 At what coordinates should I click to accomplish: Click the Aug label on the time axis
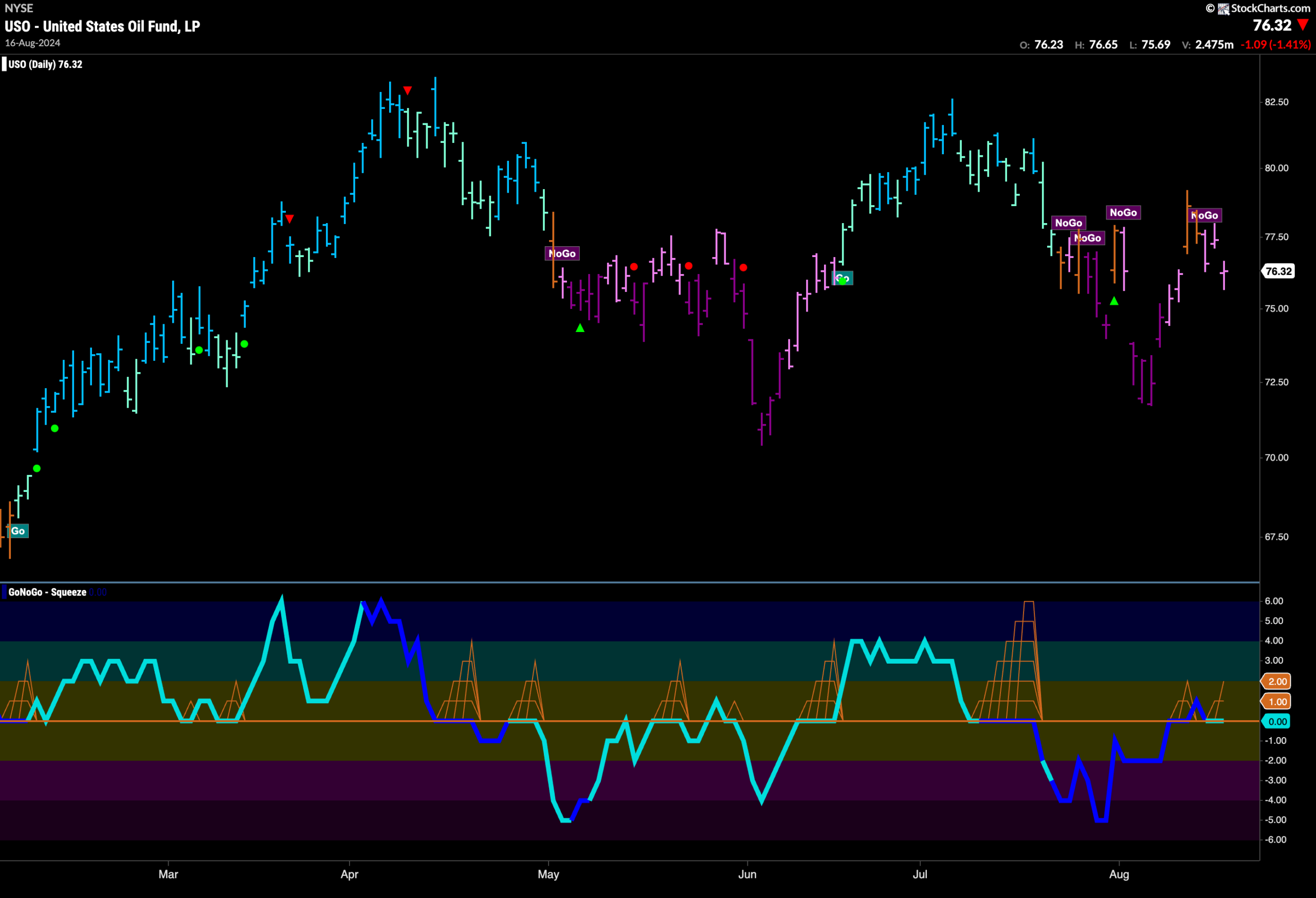(1119, 874)
